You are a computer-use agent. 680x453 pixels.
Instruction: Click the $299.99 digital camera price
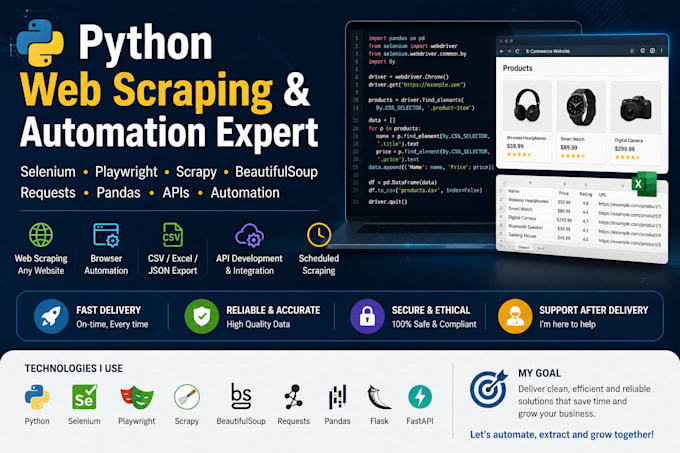pyautogui.click(x=624, y=149)
